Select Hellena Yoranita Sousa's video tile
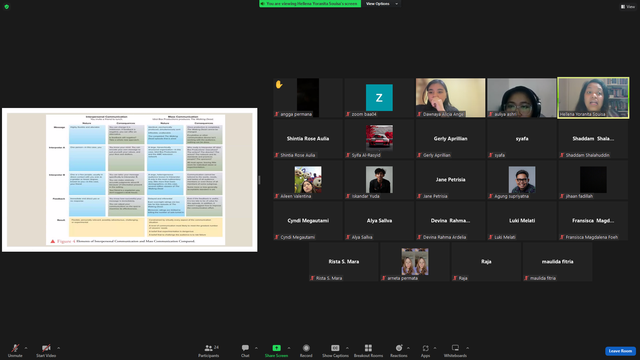 [593, 98]
